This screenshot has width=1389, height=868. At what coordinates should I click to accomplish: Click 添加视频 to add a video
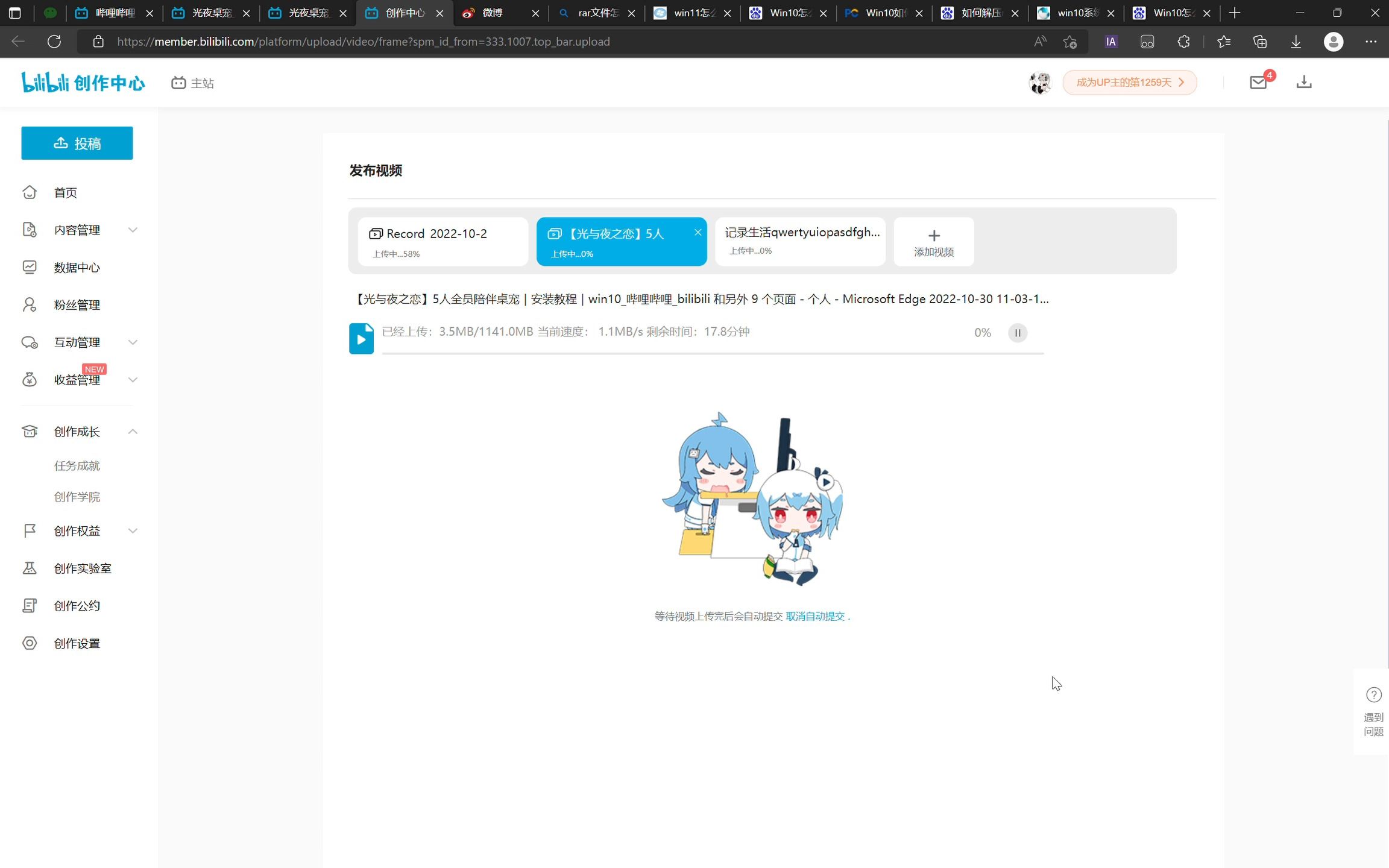pyautogui.click(x=934, y=242)
